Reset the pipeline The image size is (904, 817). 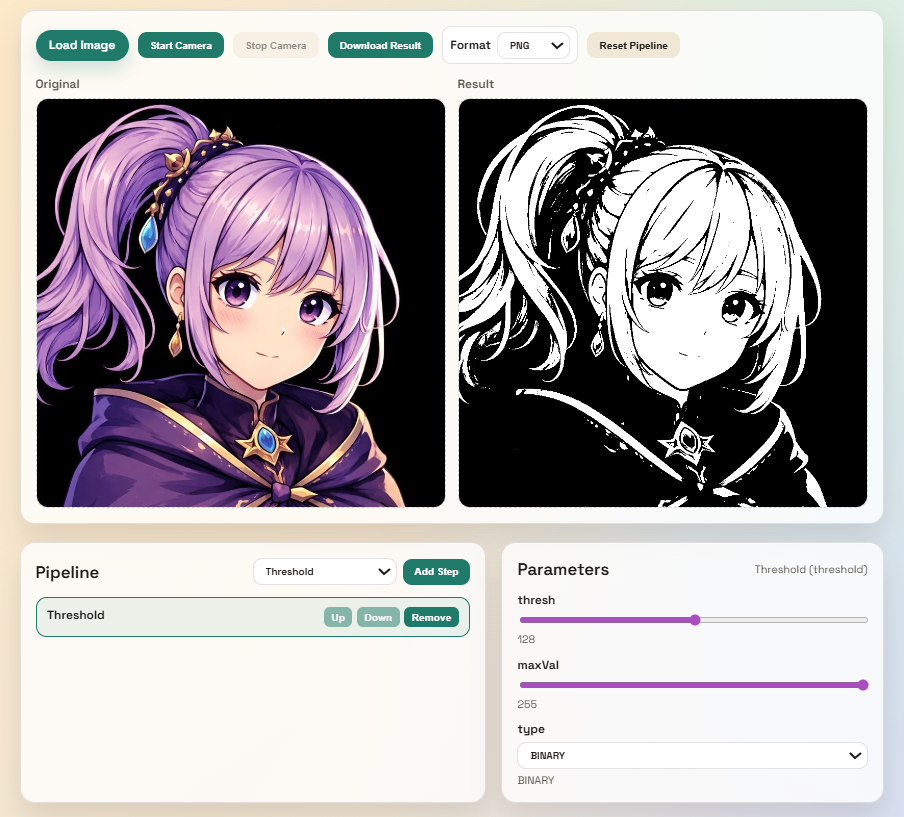click(x=633, y=45)
